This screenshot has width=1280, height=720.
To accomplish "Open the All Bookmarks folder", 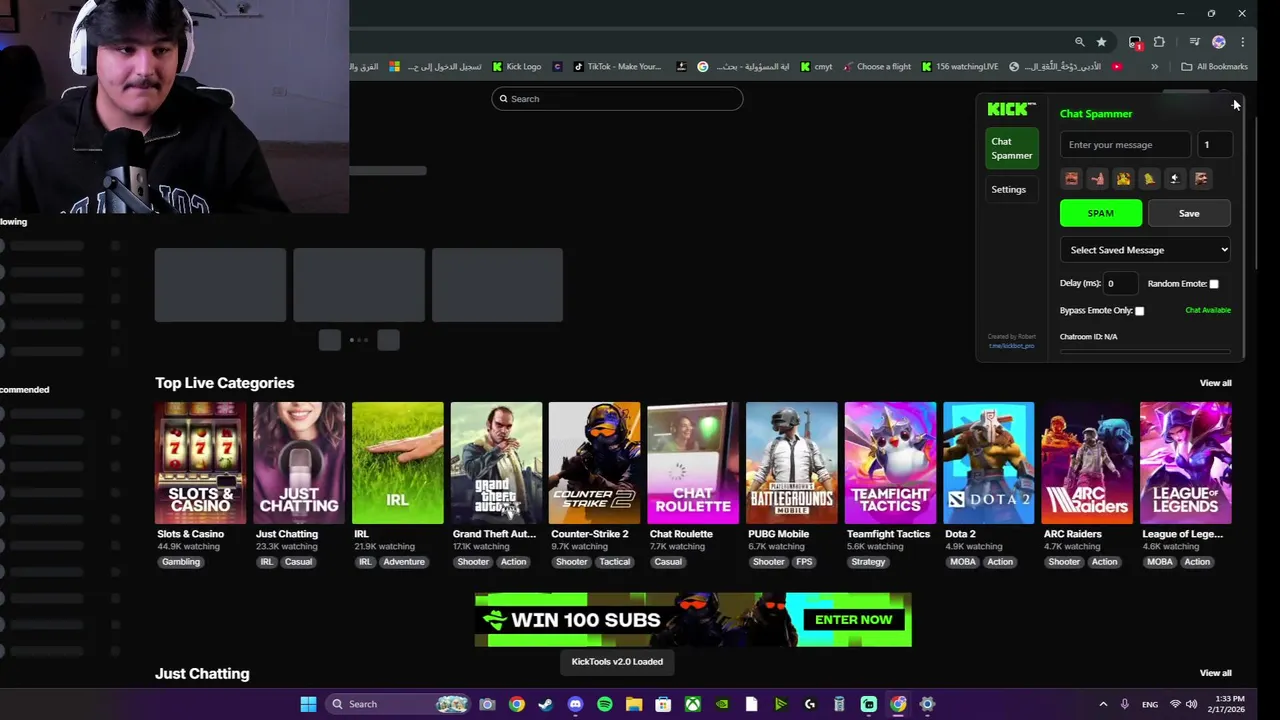I will pyautogui.click(x=1214, y=67).
